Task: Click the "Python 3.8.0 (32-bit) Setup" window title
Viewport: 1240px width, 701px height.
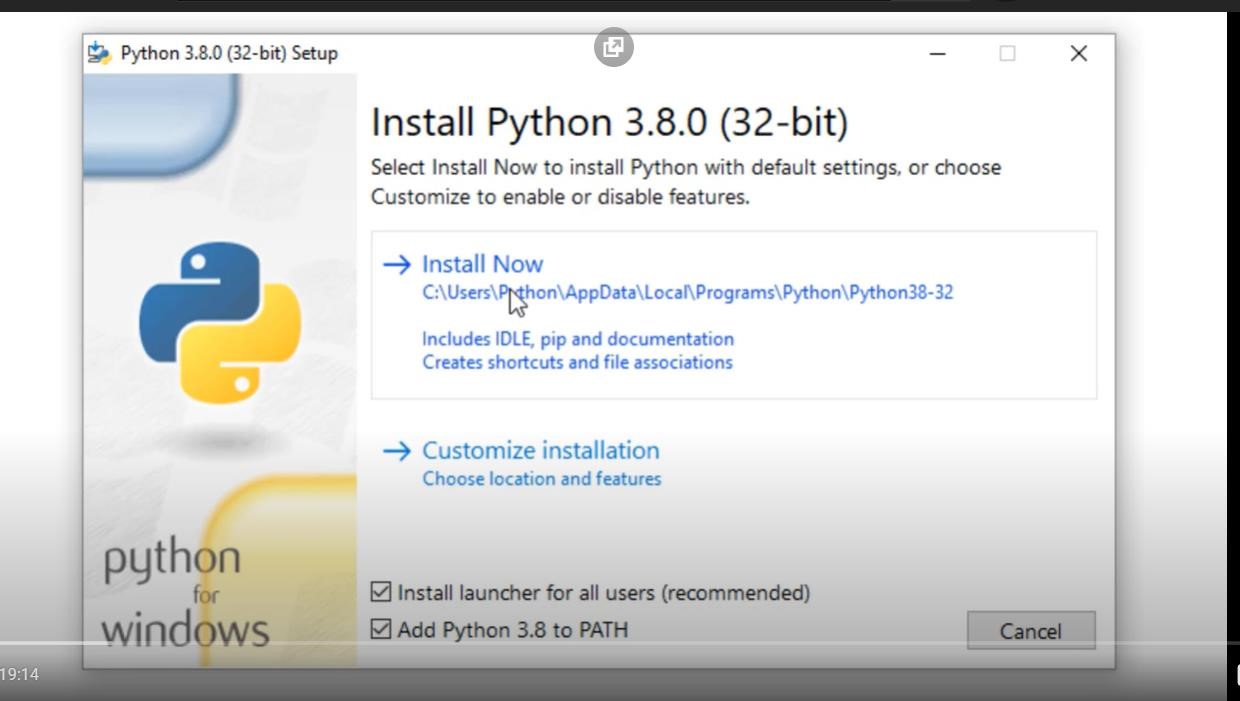Action: (229, 53)
